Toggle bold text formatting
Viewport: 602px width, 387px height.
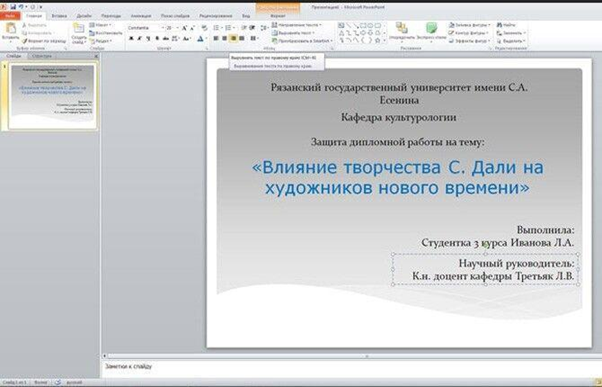tap(131, 38)
